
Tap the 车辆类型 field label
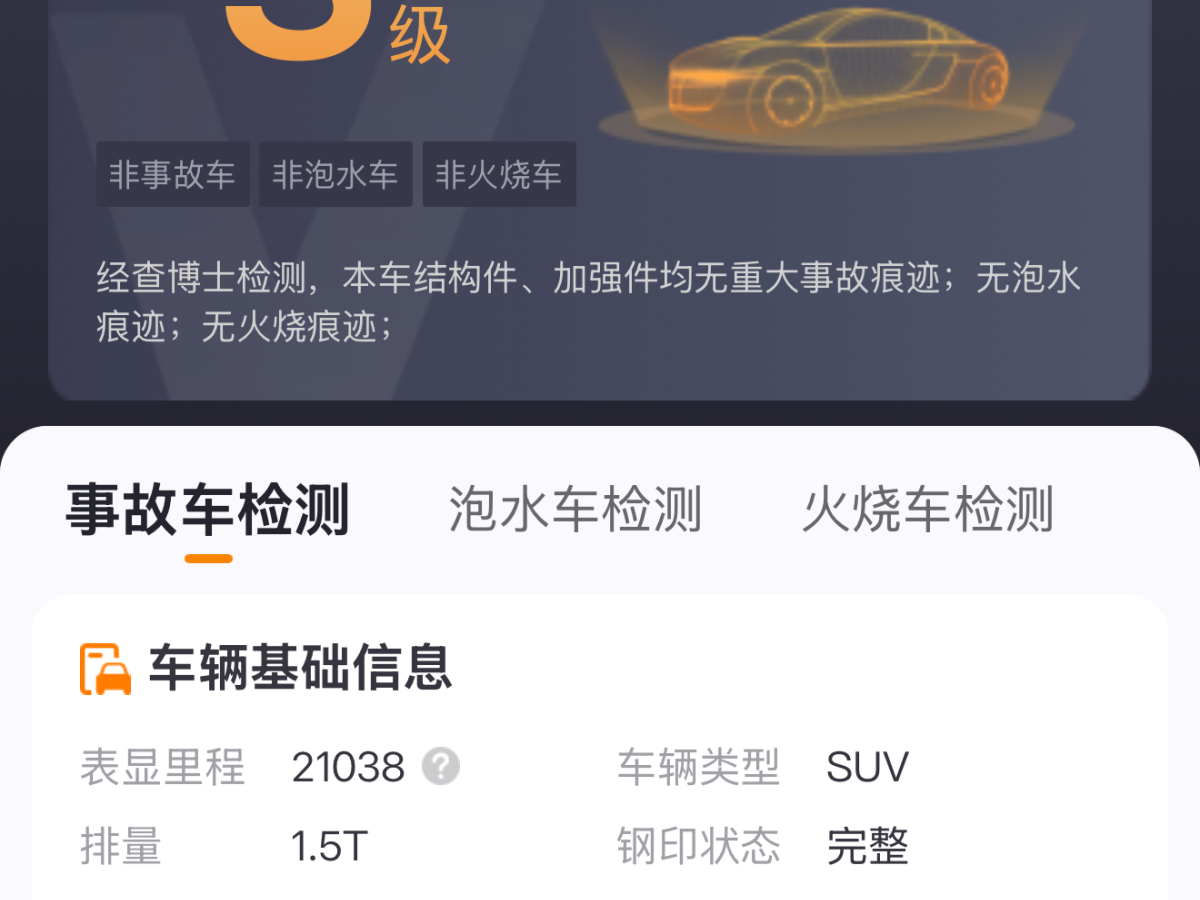pos(699,768)
